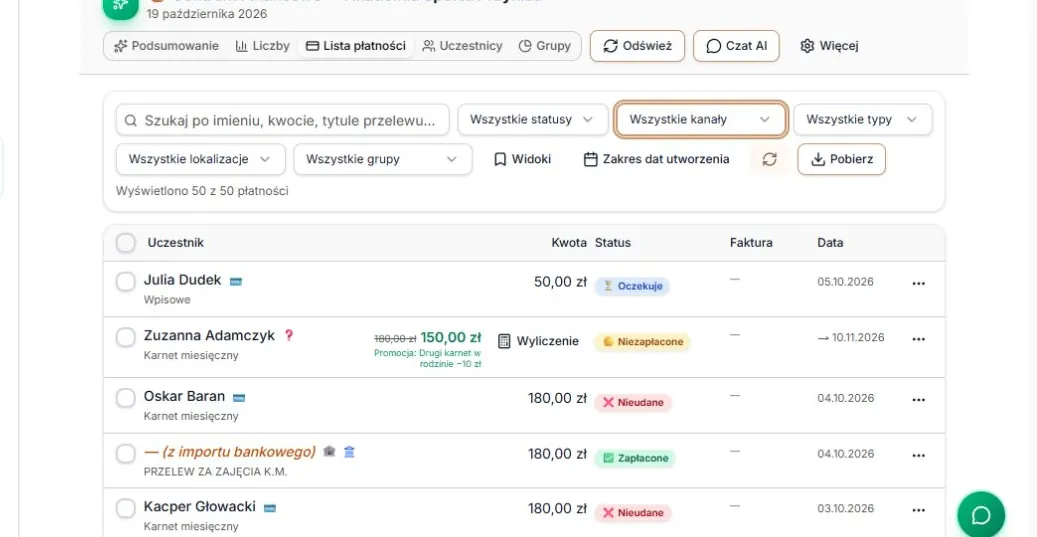Select the Zuzanna Adamczyk row checkbox
The width and height of the screenshot is (1037, 537).
126,337
